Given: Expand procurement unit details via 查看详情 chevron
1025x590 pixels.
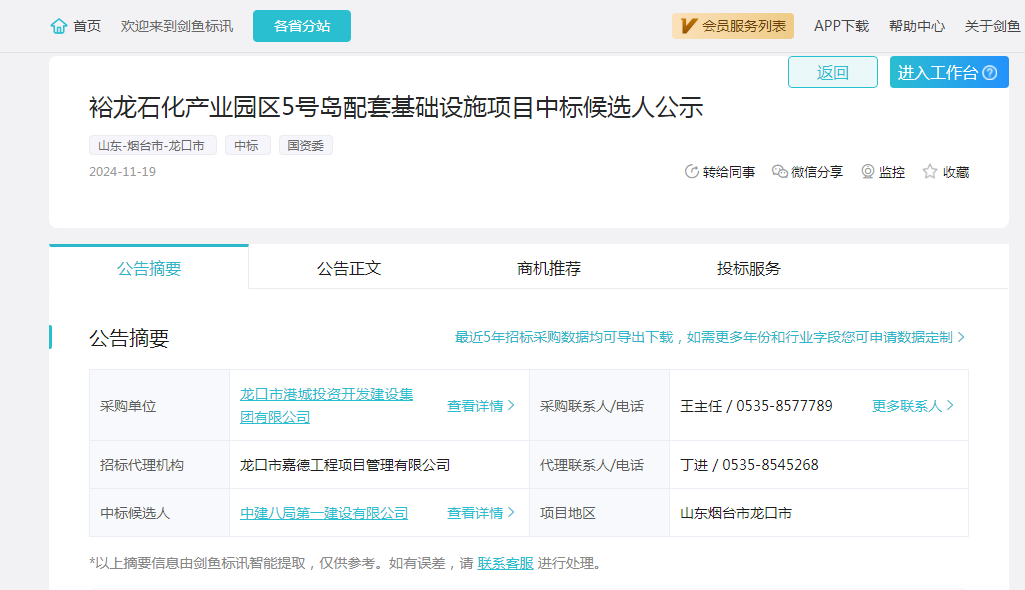Looking at the screenshot, I should coord(509,405).
